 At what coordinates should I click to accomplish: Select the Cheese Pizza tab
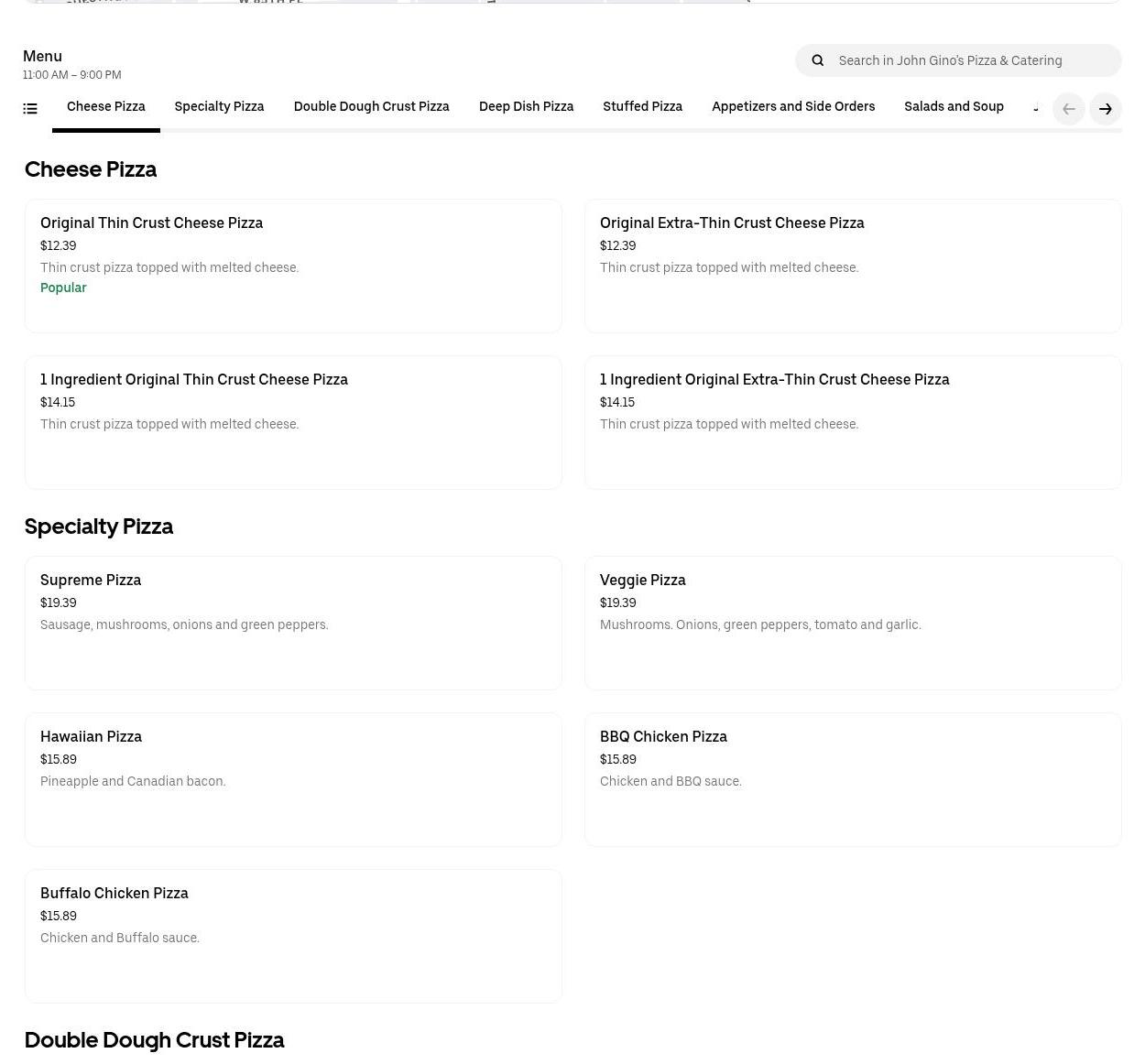pos(106,107)
